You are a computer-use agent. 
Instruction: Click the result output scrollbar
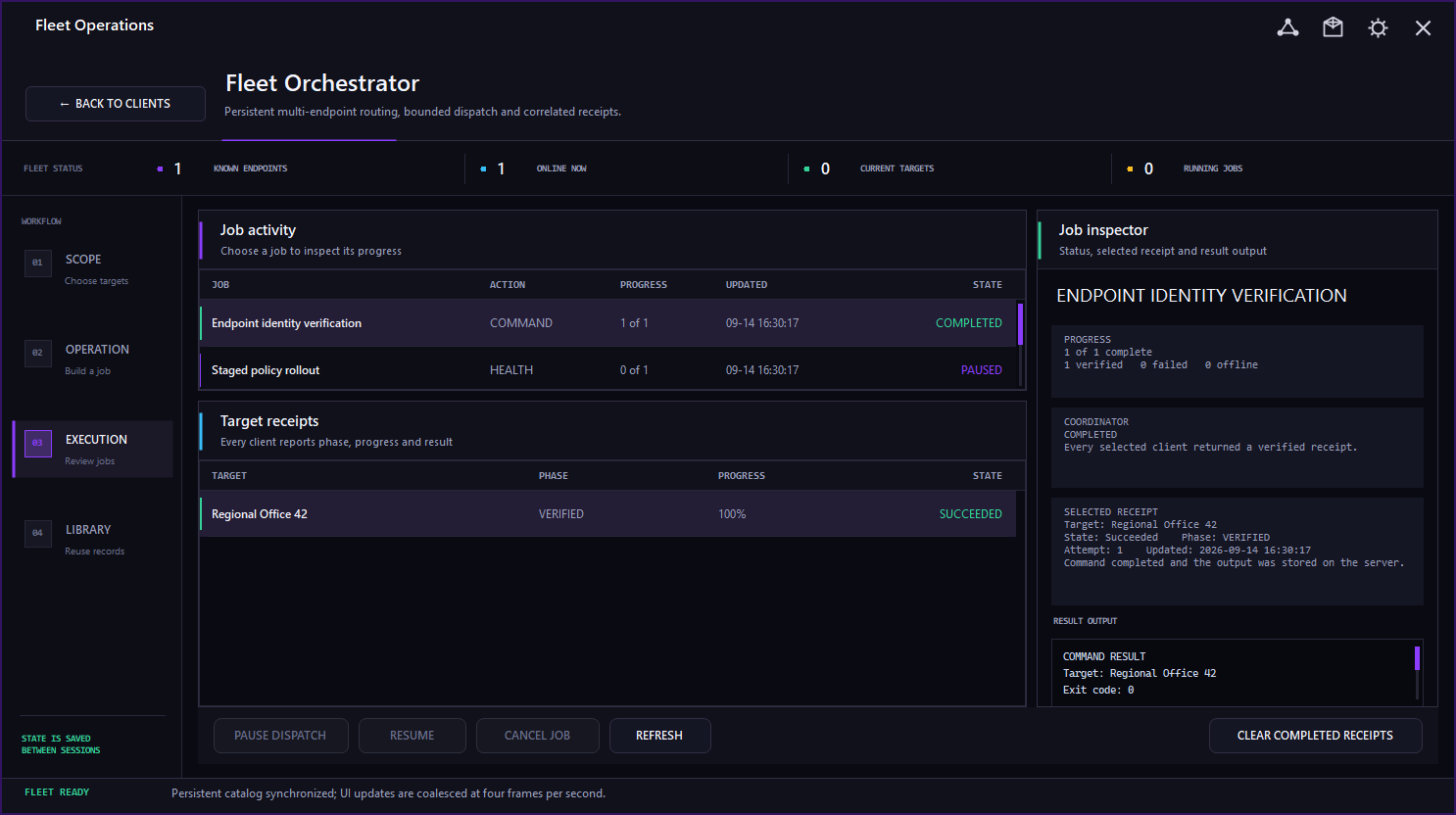pos(1417,658)
